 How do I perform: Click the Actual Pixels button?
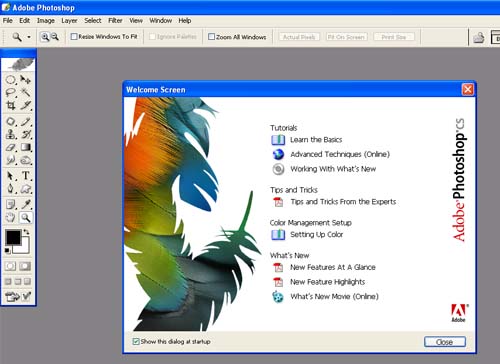tap(299, 37)
